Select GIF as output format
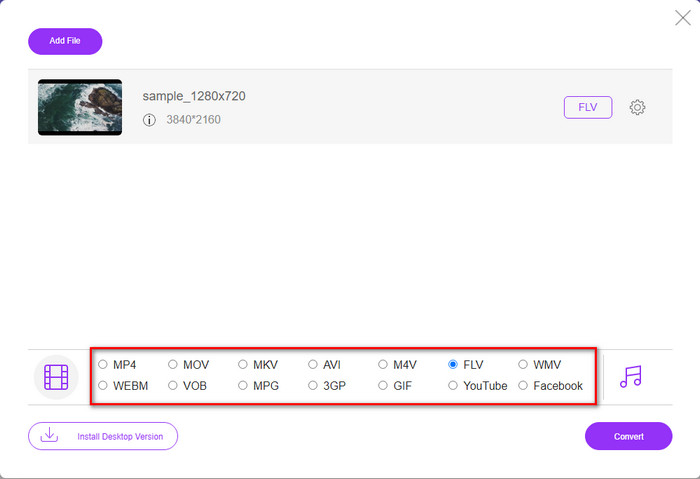The image size is (700, 479). click(383, 385)
